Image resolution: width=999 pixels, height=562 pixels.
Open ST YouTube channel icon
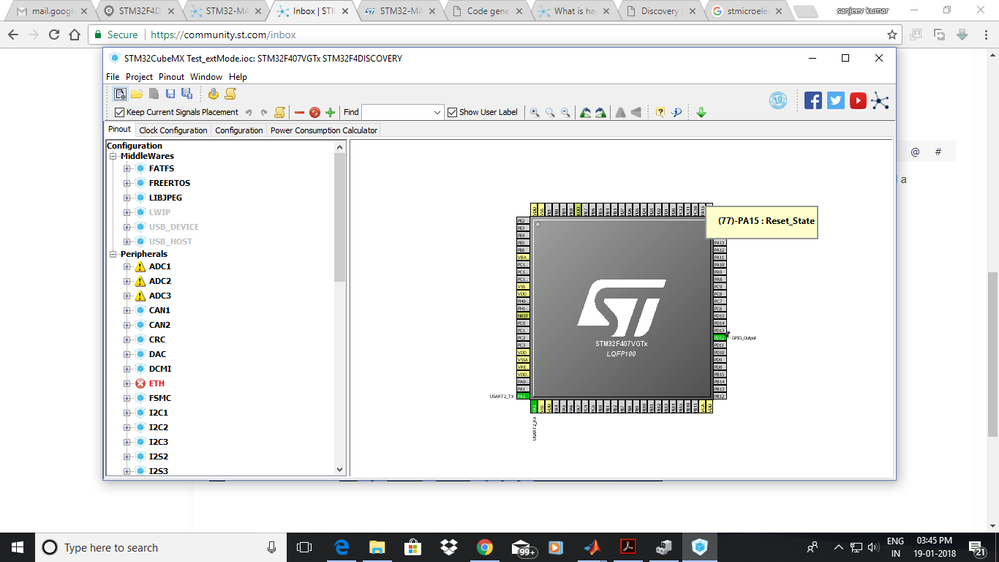tap(858, 101)
